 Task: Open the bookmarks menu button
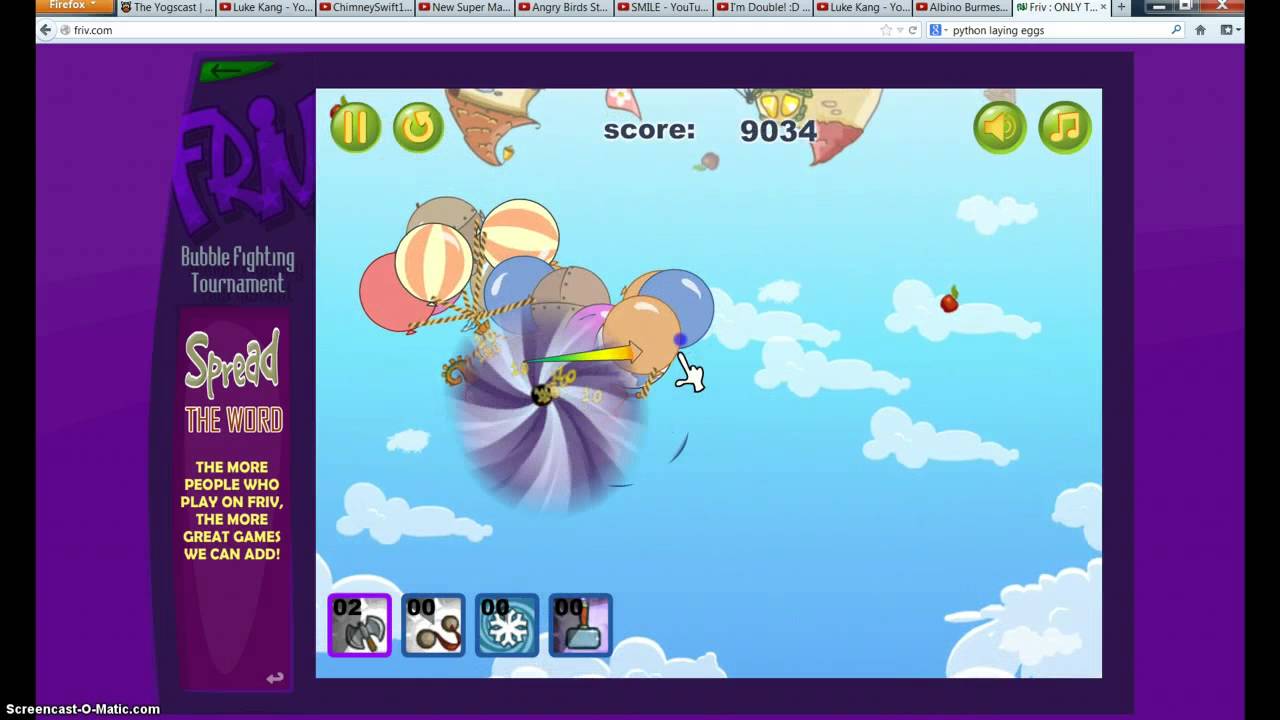[x=1230, y=30]
